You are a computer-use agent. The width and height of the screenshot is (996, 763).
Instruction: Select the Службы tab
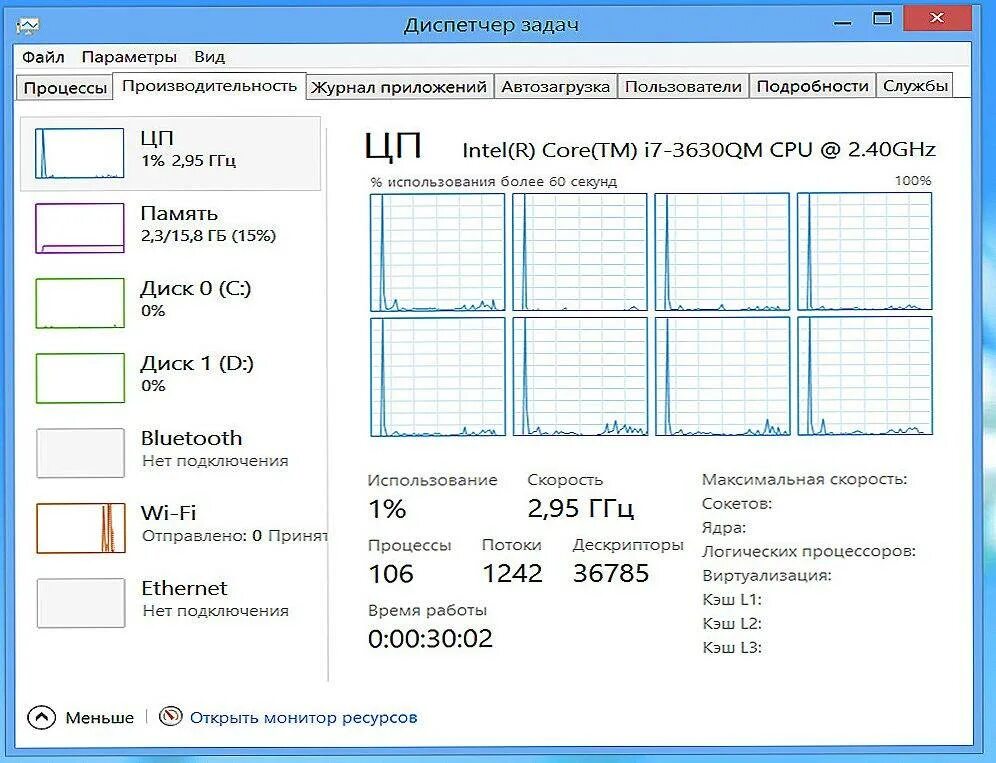click(x=915, y=86)
